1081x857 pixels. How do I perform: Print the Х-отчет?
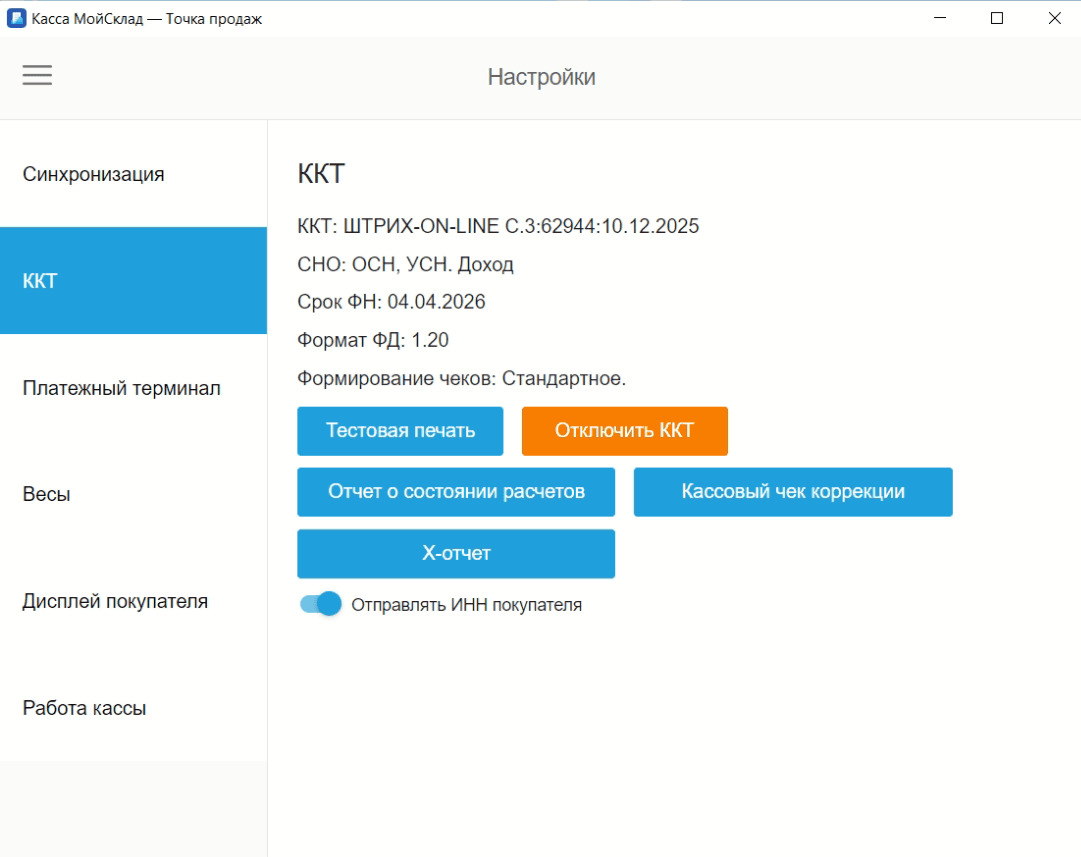coord(455,553)
